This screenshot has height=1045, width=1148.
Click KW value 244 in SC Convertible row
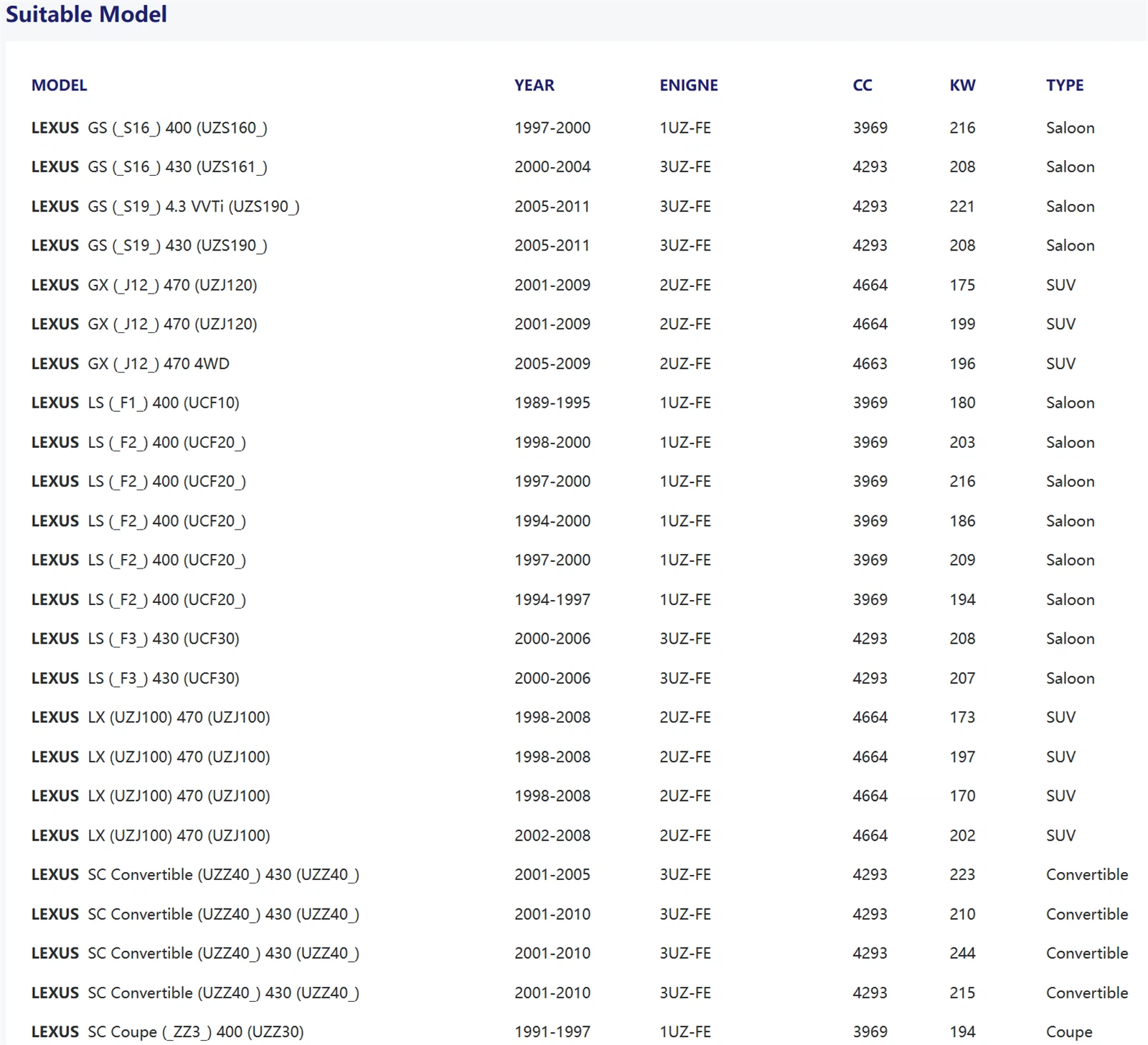tap(962, 953)
